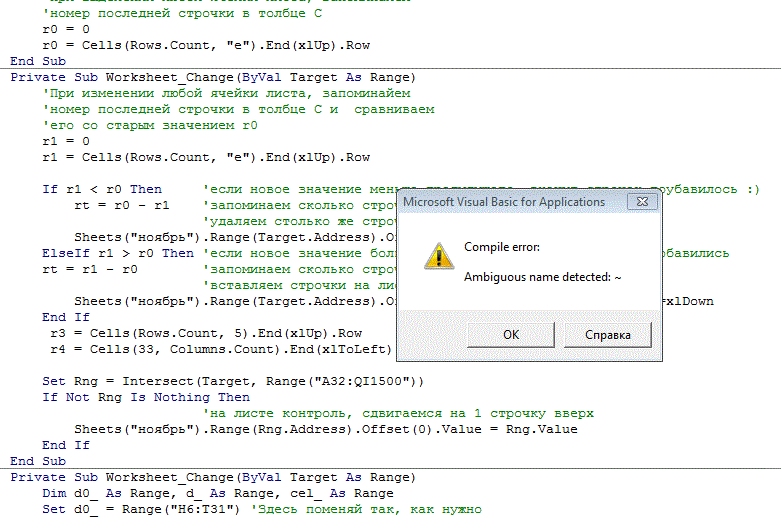Click the 'Compile error:' label
Screen dimensions: 781x518
click(501, 247)
